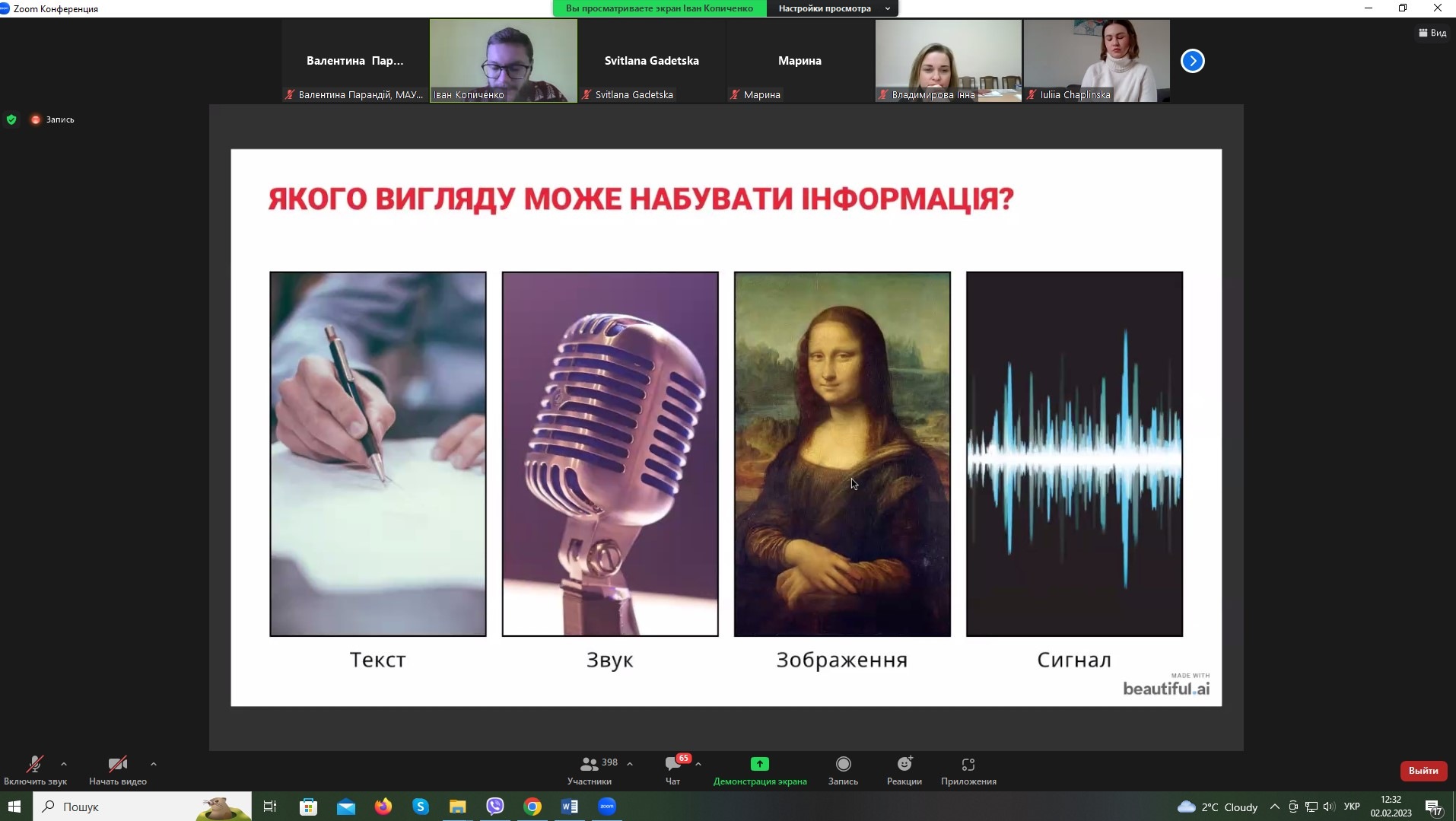Open the Chat panel with 65 unread
Image resolution: width=1456 pixels, height=821 pixels.
point(673,764)
